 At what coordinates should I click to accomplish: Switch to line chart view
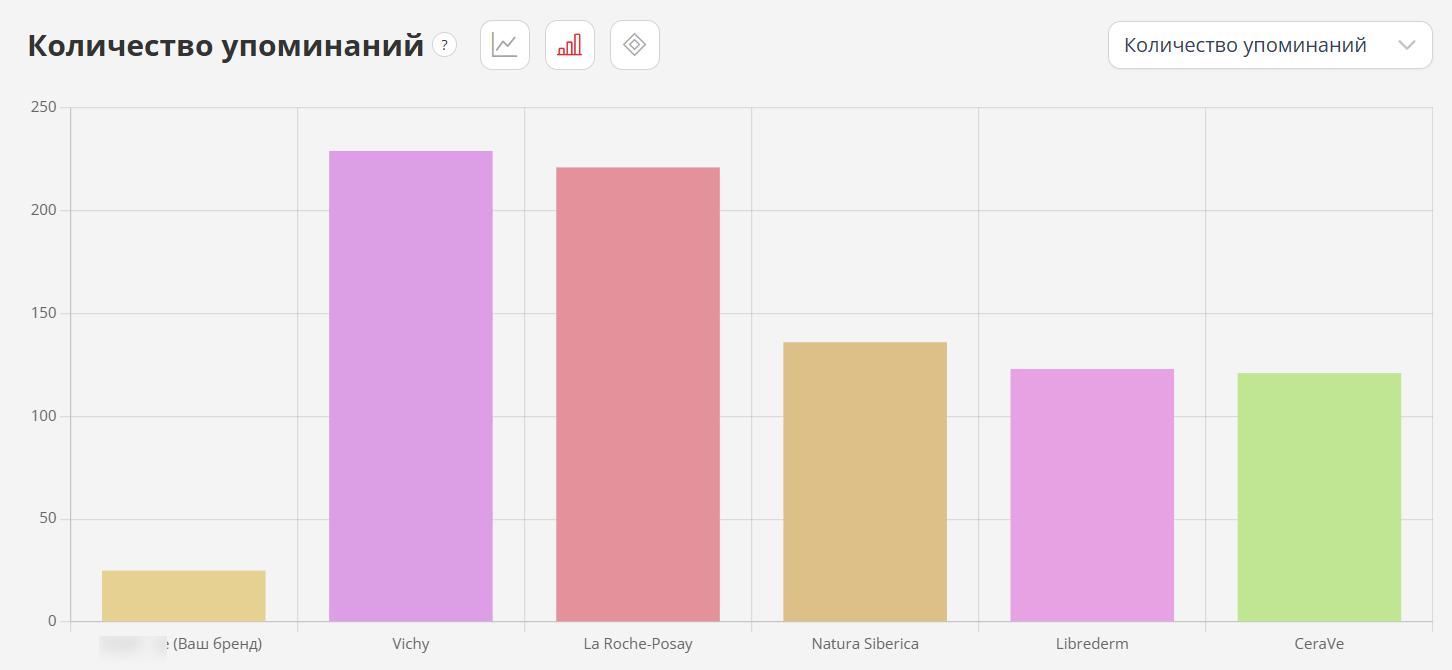(505, 45)
